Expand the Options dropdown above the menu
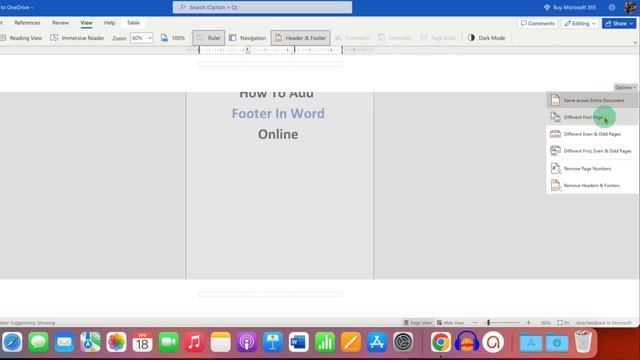This screenshot has height=360, width=640. [x=625, y=87]
